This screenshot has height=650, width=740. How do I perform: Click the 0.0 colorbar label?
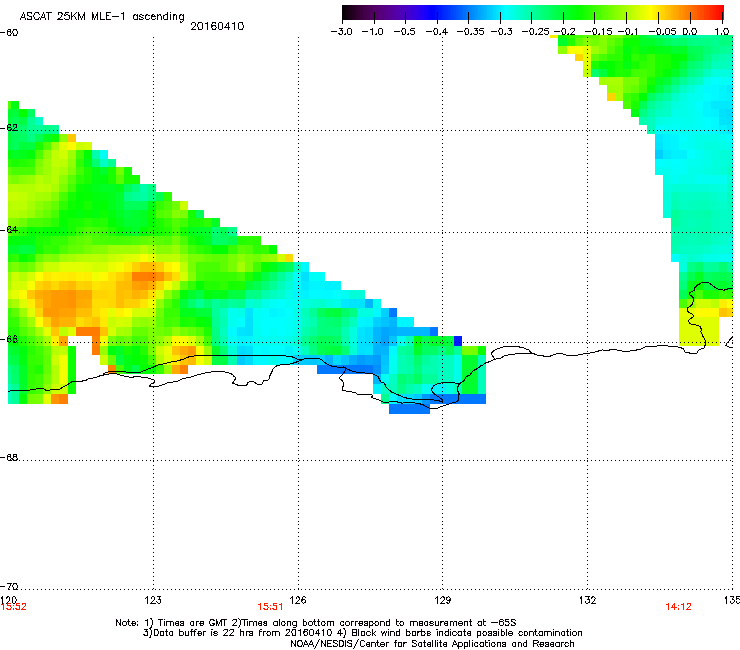point(690,32)
